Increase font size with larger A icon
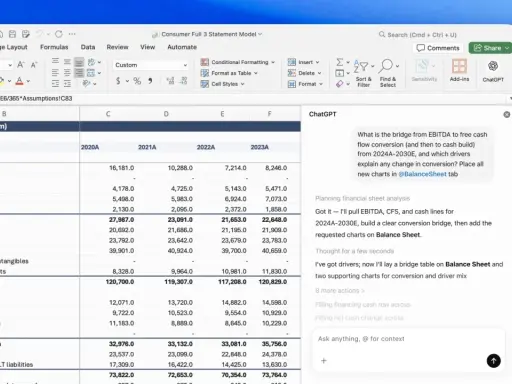 [x=21, y=65]
